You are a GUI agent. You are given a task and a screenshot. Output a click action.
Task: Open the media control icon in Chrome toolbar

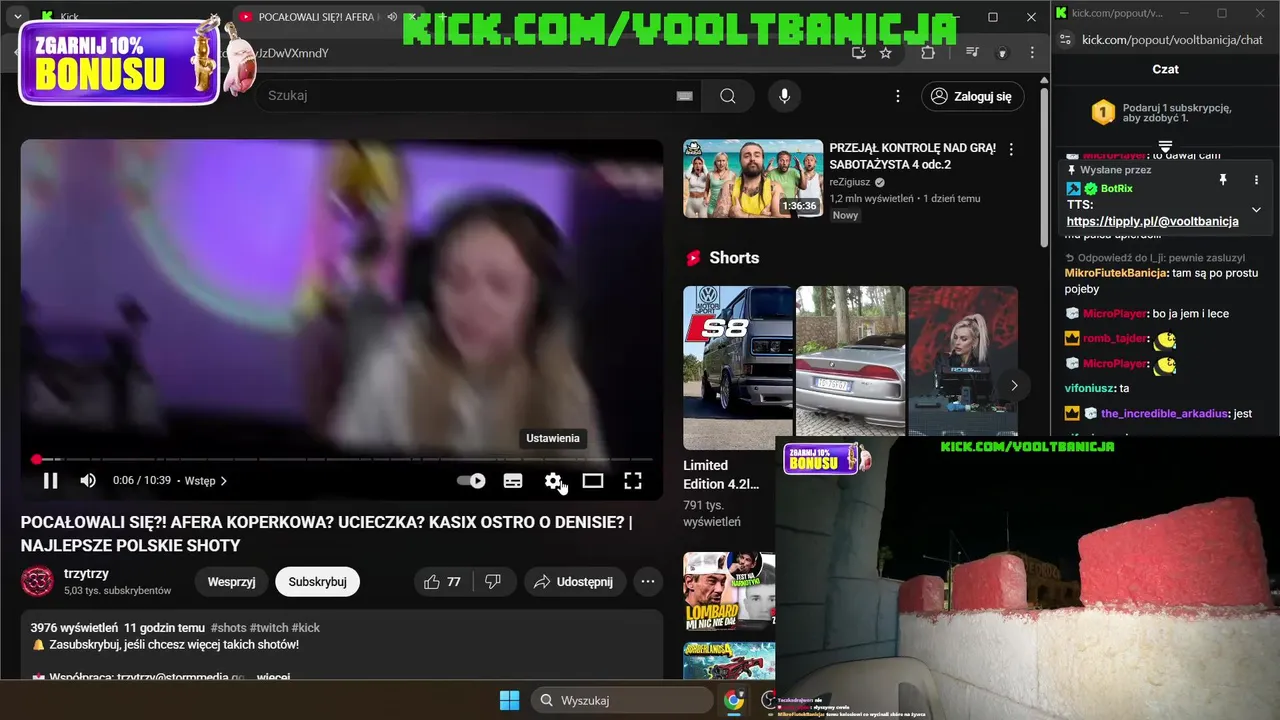[x=972, y=53]
